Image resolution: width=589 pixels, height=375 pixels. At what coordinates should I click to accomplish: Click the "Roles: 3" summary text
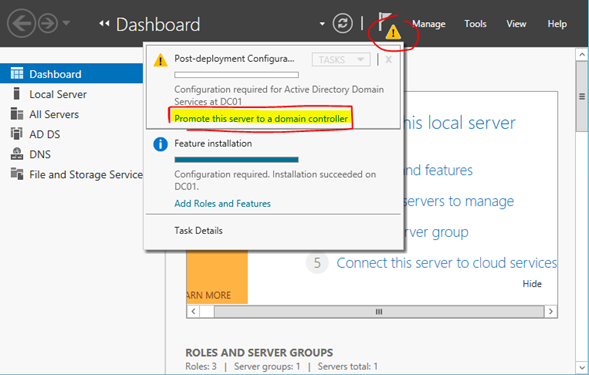click(x=201, y=366)
